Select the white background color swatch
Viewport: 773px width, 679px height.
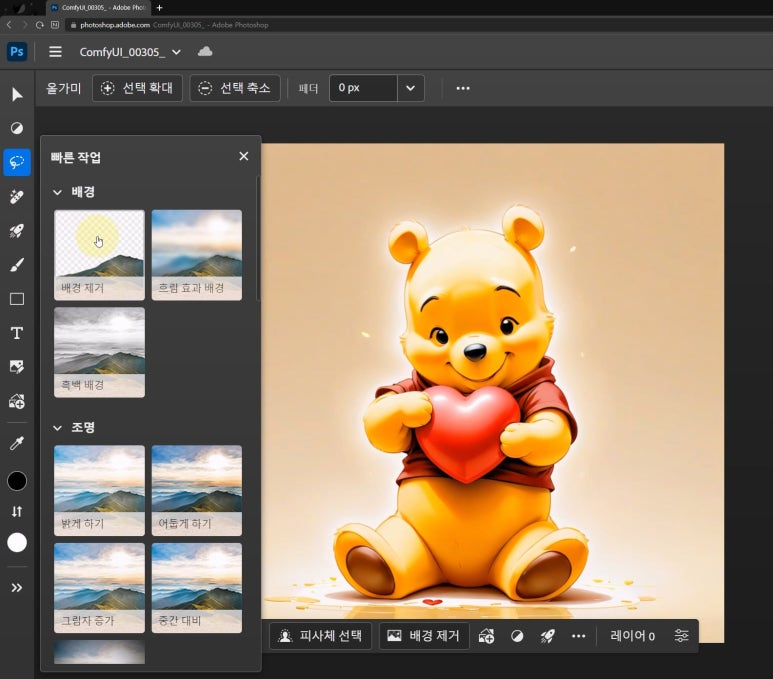tap(17, 542)
